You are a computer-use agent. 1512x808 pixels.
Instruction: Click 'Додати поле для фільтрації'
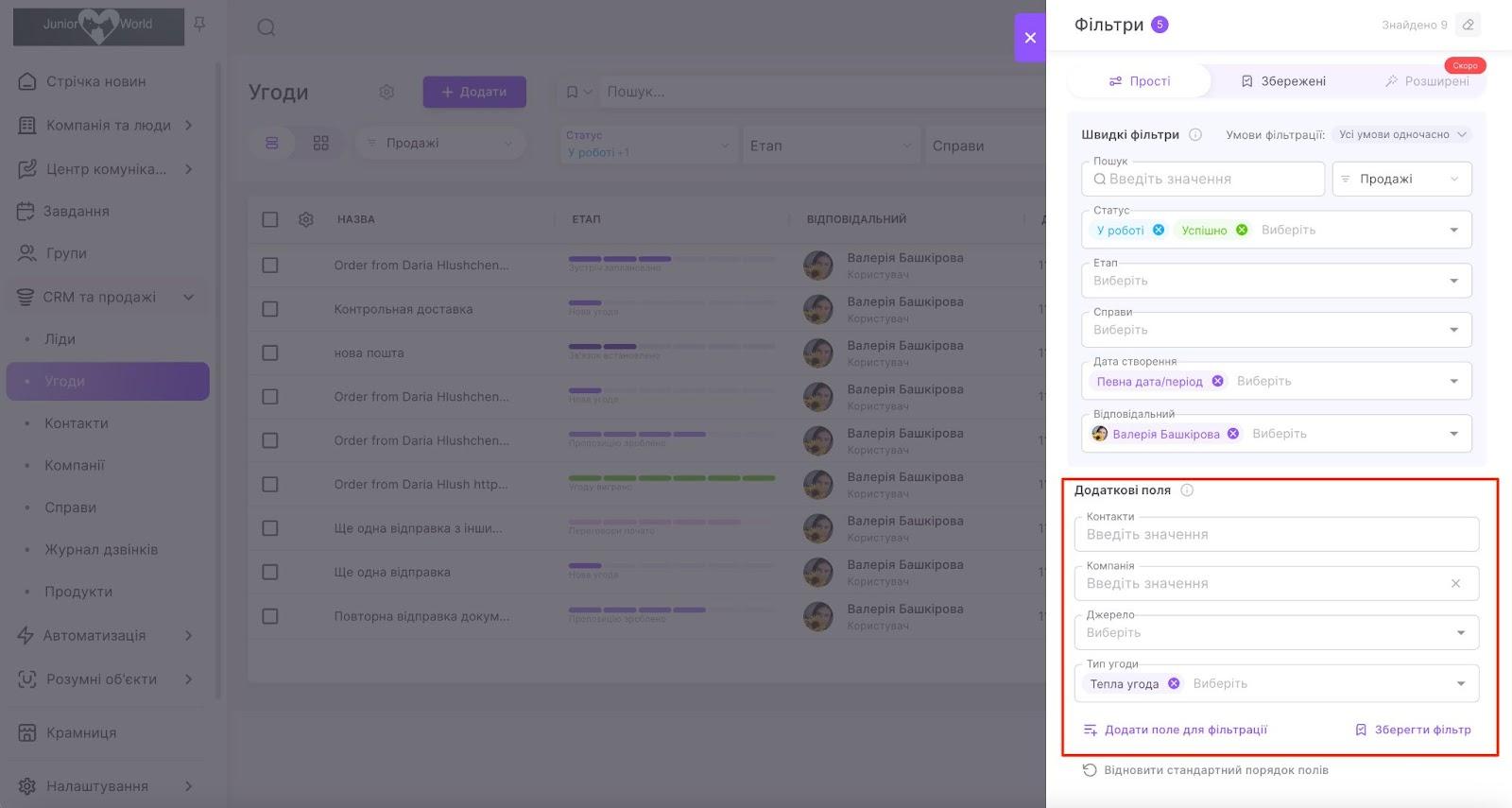(1176, 730)
